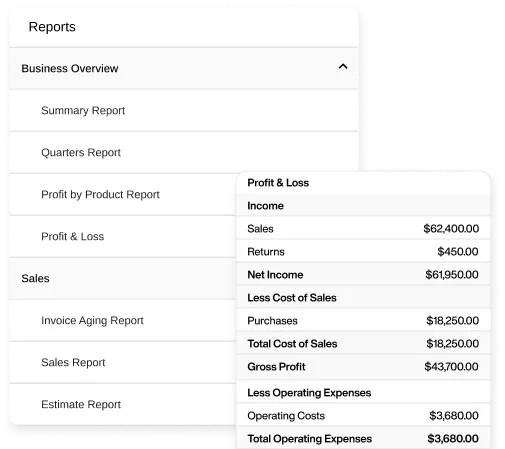Click the Total Cost of Sales $18,250.00 value
The image size is (505, 449).
[452, 344]
